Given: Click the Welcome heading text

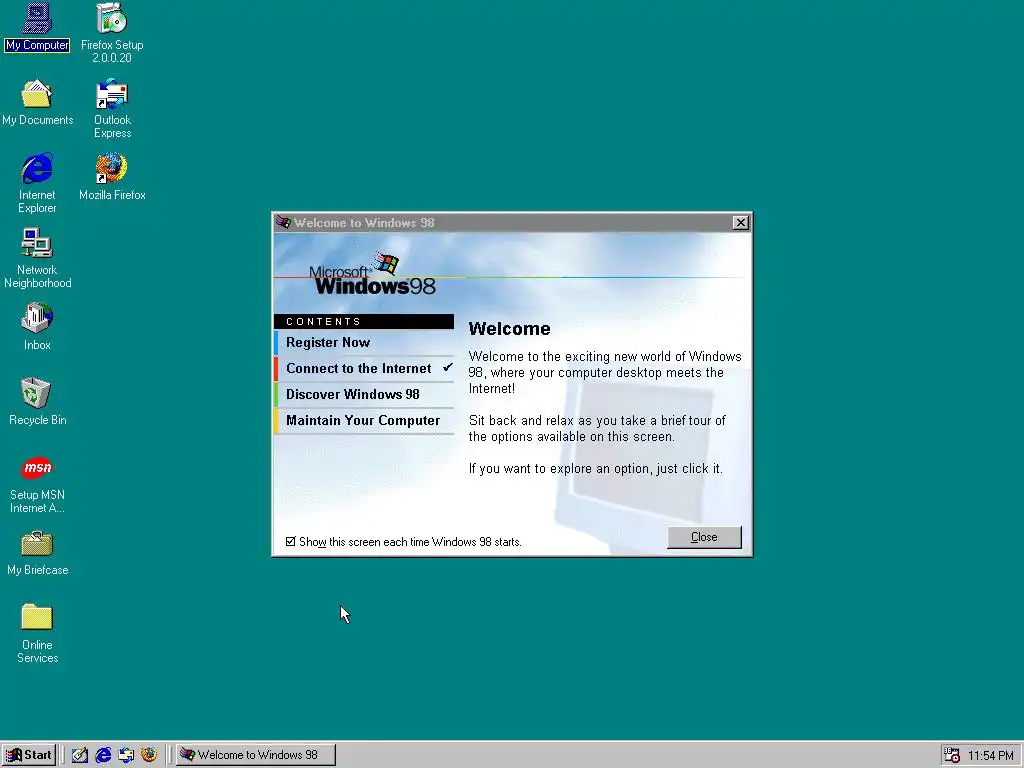Looking at the screenshot, I should pos(509,328).
